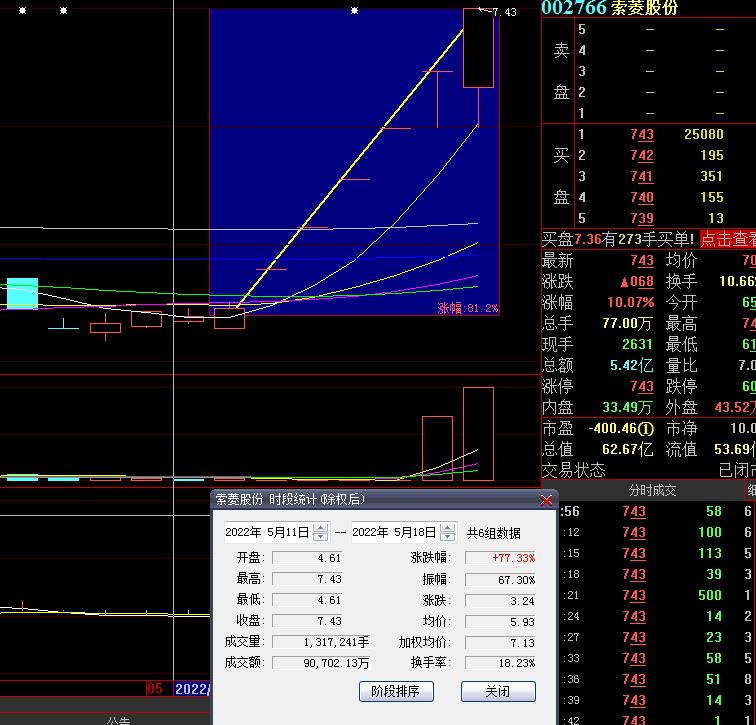Decrease start date with down spinner arrow
The width and height of the screenshot is (756, 725).
pyautogui.click(x=320, y=537)
